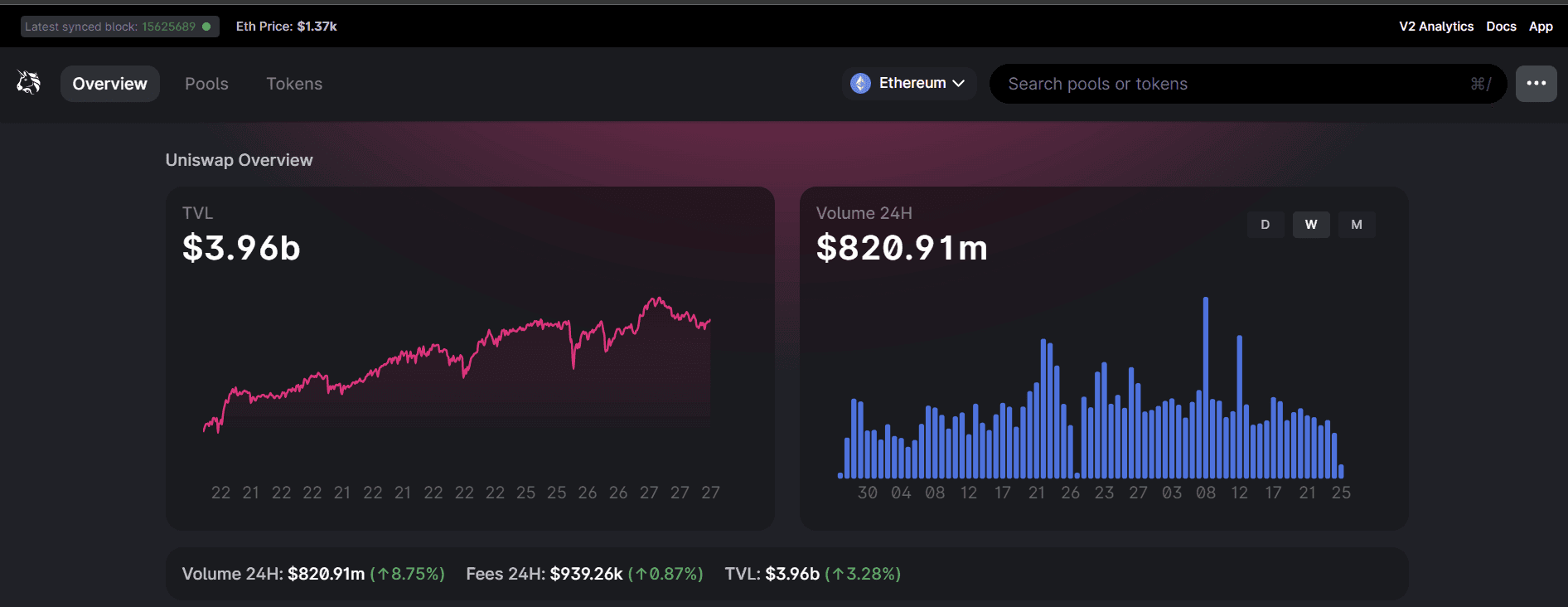Open the App link
Screen dimensions: 1568x607
(1540, 27)
